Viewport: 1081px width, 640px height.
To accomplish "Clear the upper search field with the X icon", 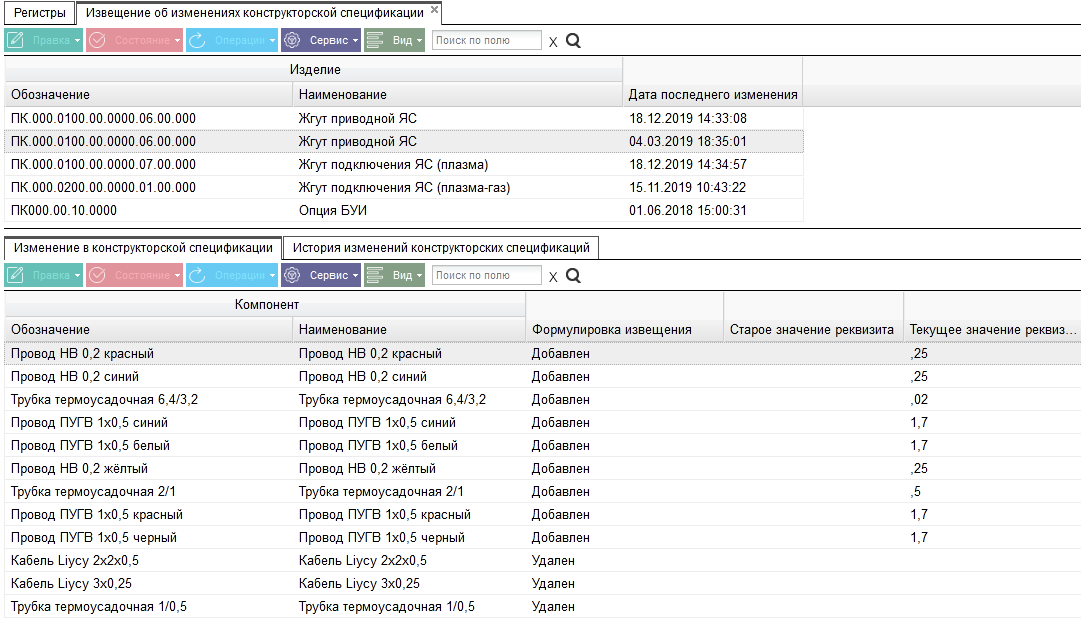I will pyautogui.click(x=553, y=42).
